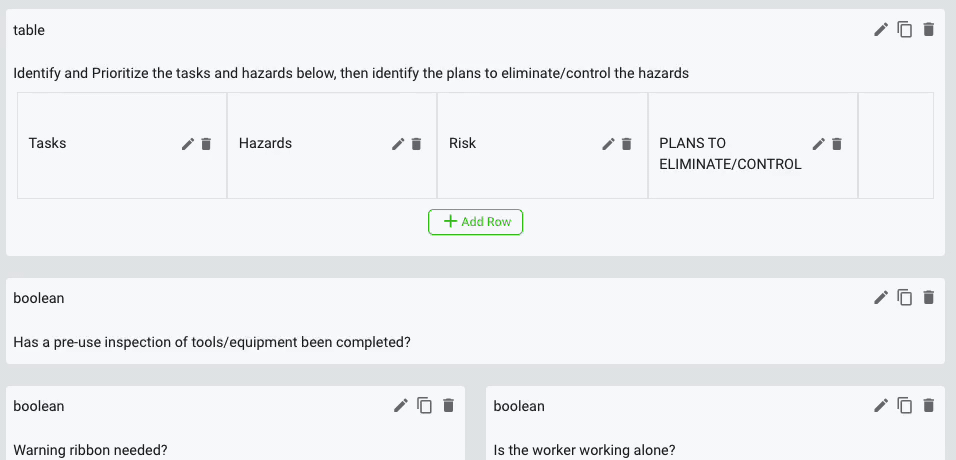956x460 pixels.
Task: Edit the worker working alone question
Action: (881, 405)
